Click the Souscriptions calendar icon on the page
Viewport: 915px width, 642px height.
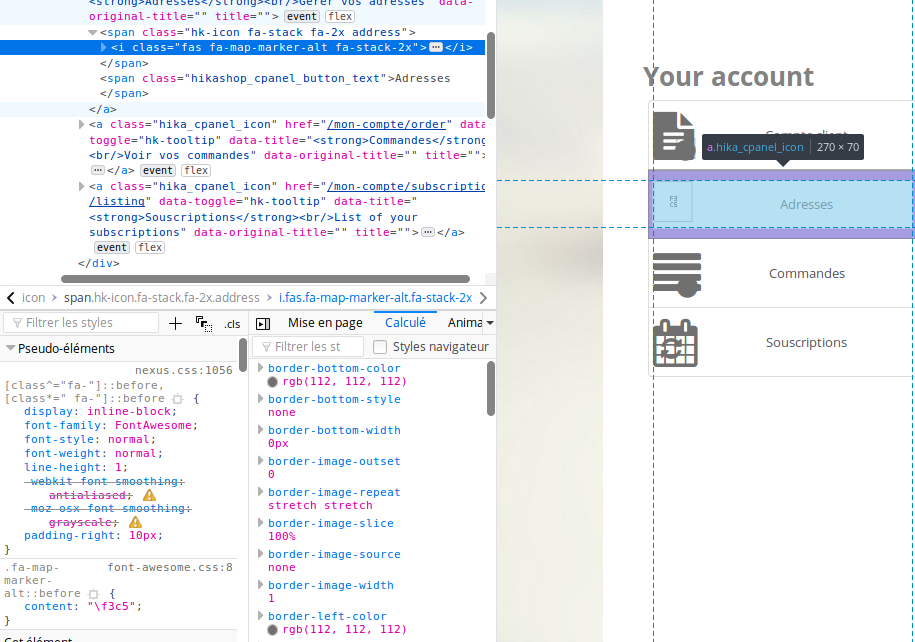click(x=676, y=343)
